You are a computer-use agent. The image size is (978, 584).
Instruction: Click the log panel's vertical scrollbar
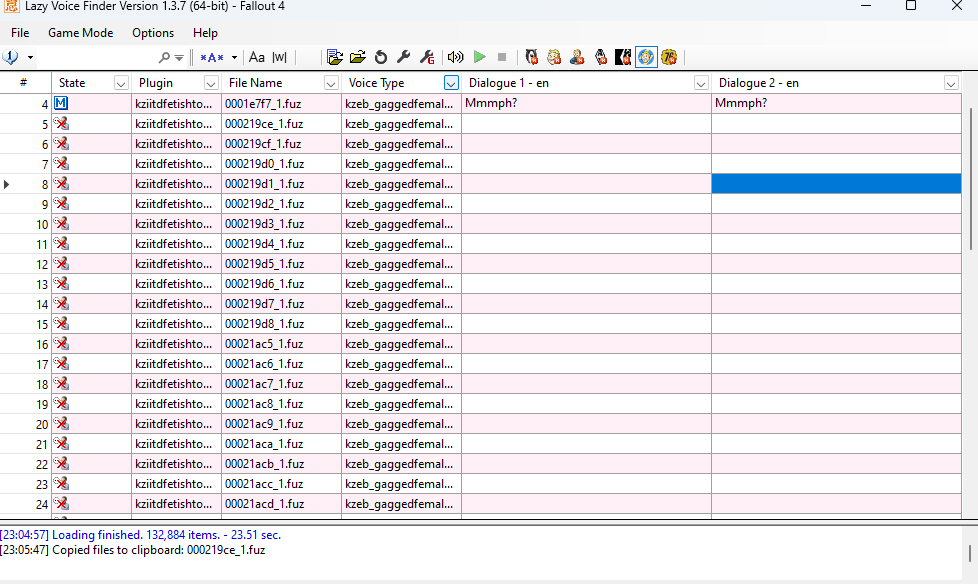tap(970, 553)
